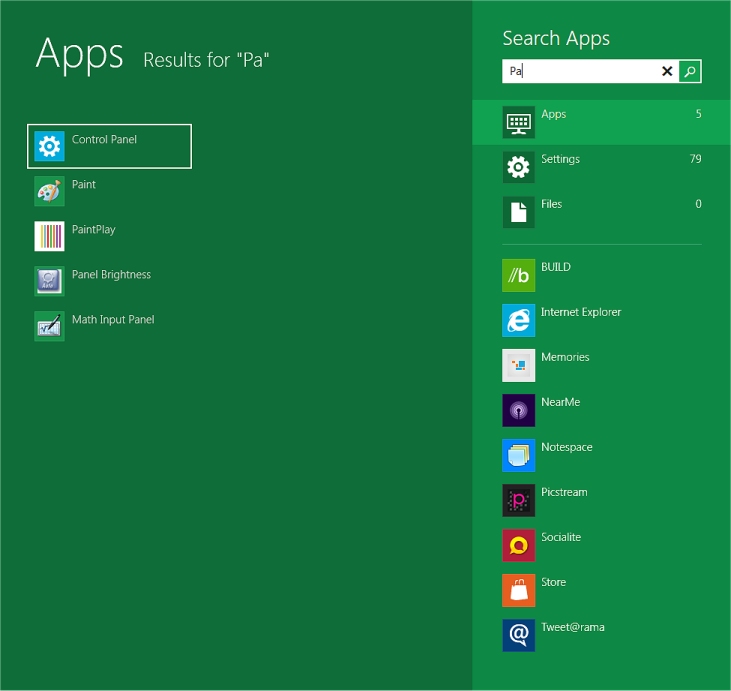The image size is (731, 691).
Task: Click the Control Panel label
Action: click(104, 139)
